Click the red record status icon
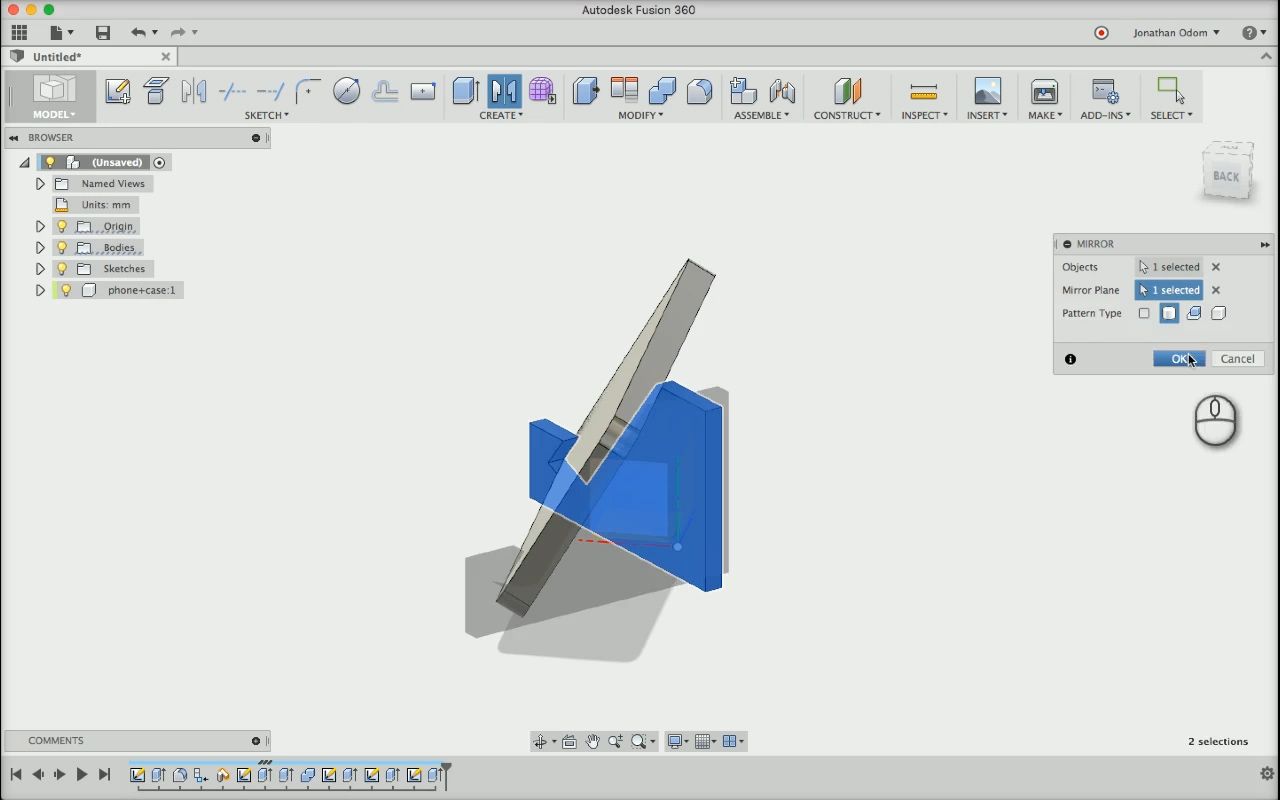This screenshot has width=1280, height=800. click(x=1101, y=33)
